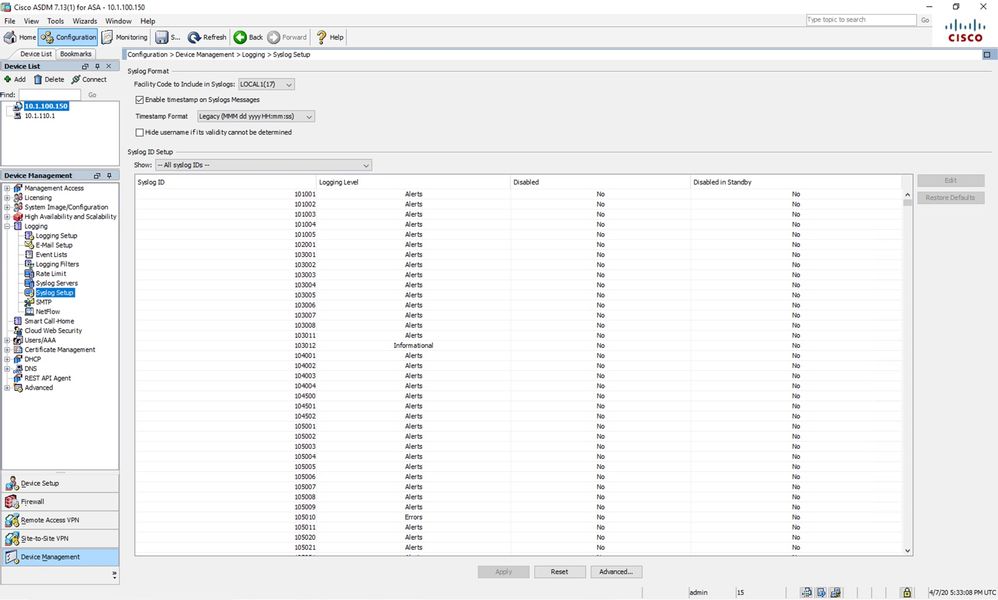Sort by the Logging Level column header

coord(413,182)
